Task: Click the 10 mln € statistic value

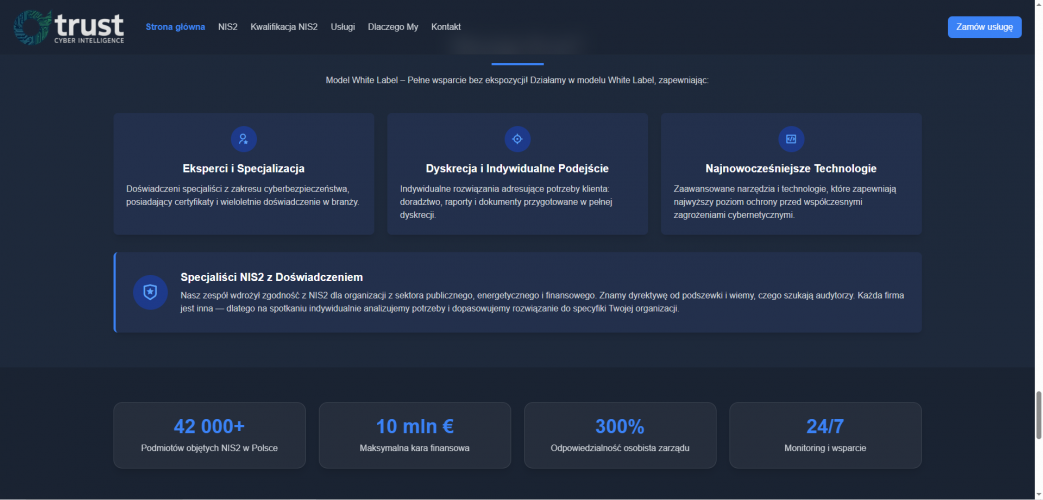Action: [415, 426]
